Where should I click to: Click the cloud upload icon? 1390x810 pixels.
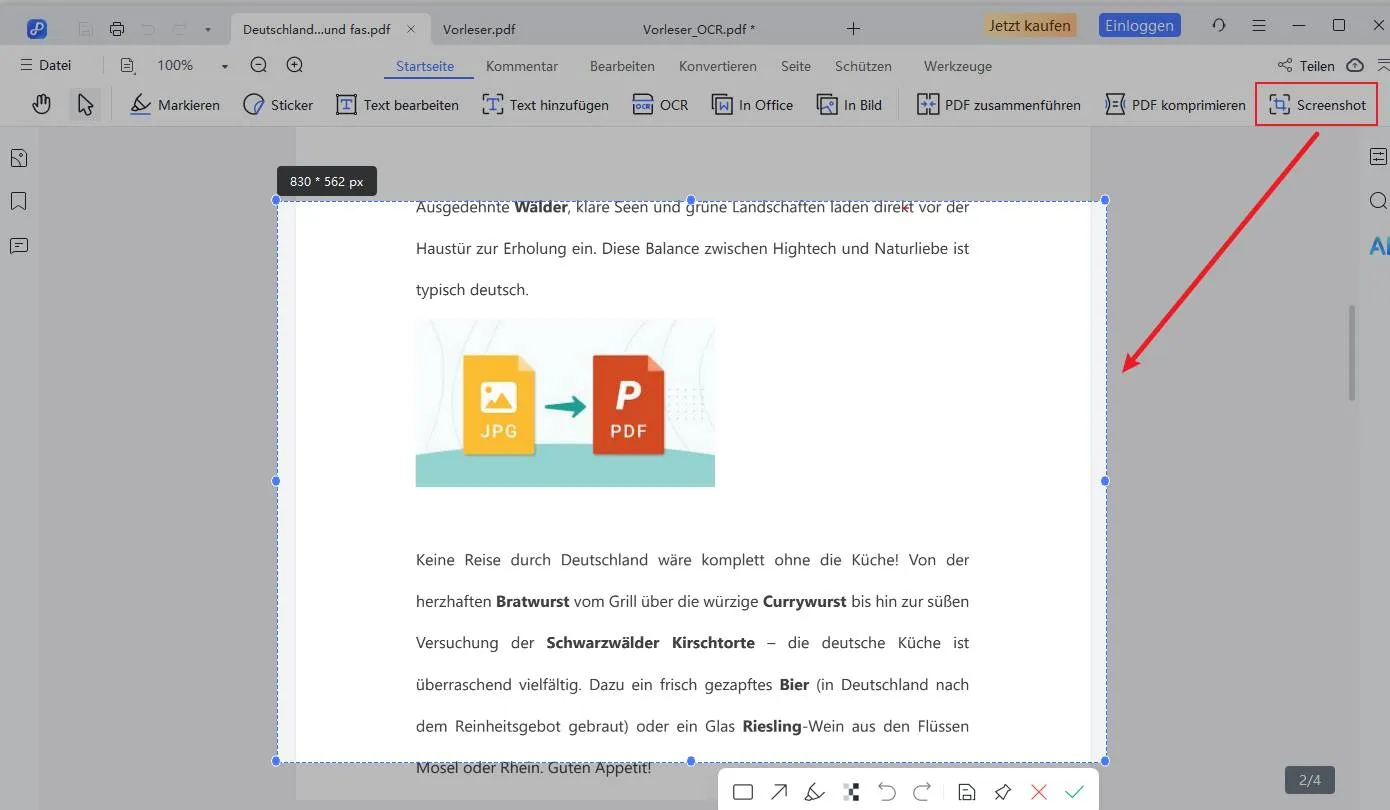point(1355,65)
